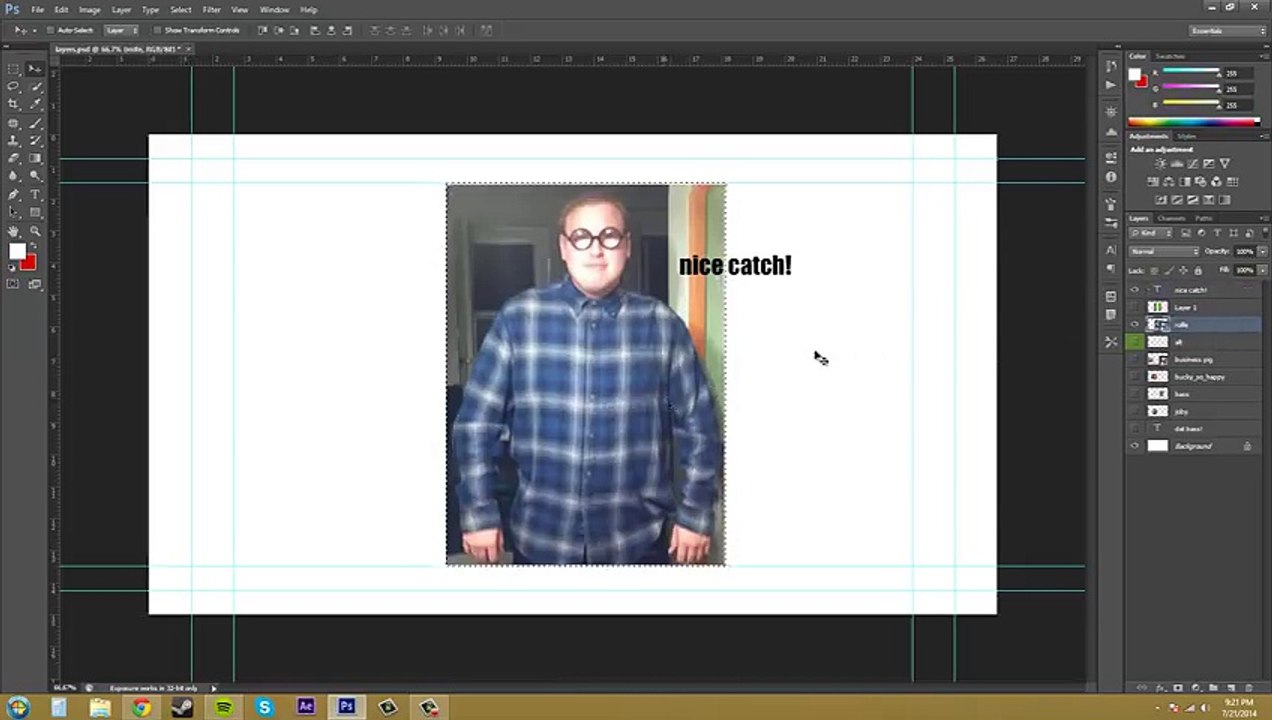Open the Auto-Select Layer dropdown
Screen dimensions: 1272x720
122,30
